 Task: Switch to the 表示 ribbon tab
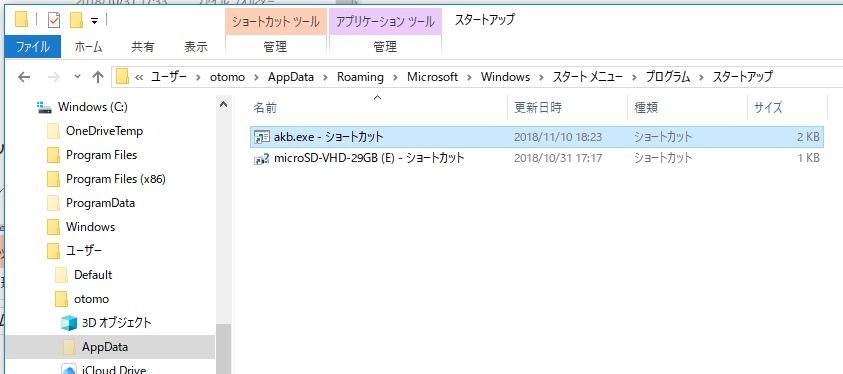click(196, 47)
